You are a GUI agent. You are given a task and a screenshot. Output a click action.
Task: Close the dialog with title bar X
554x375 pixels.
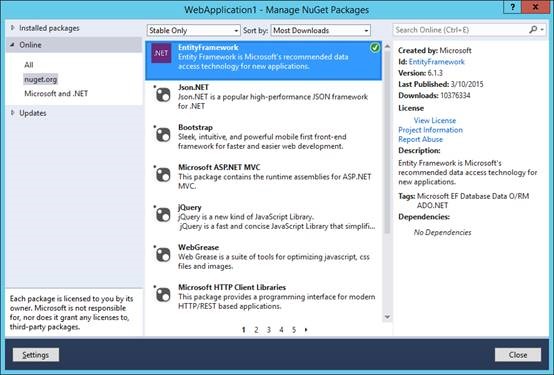pos(535,7)
